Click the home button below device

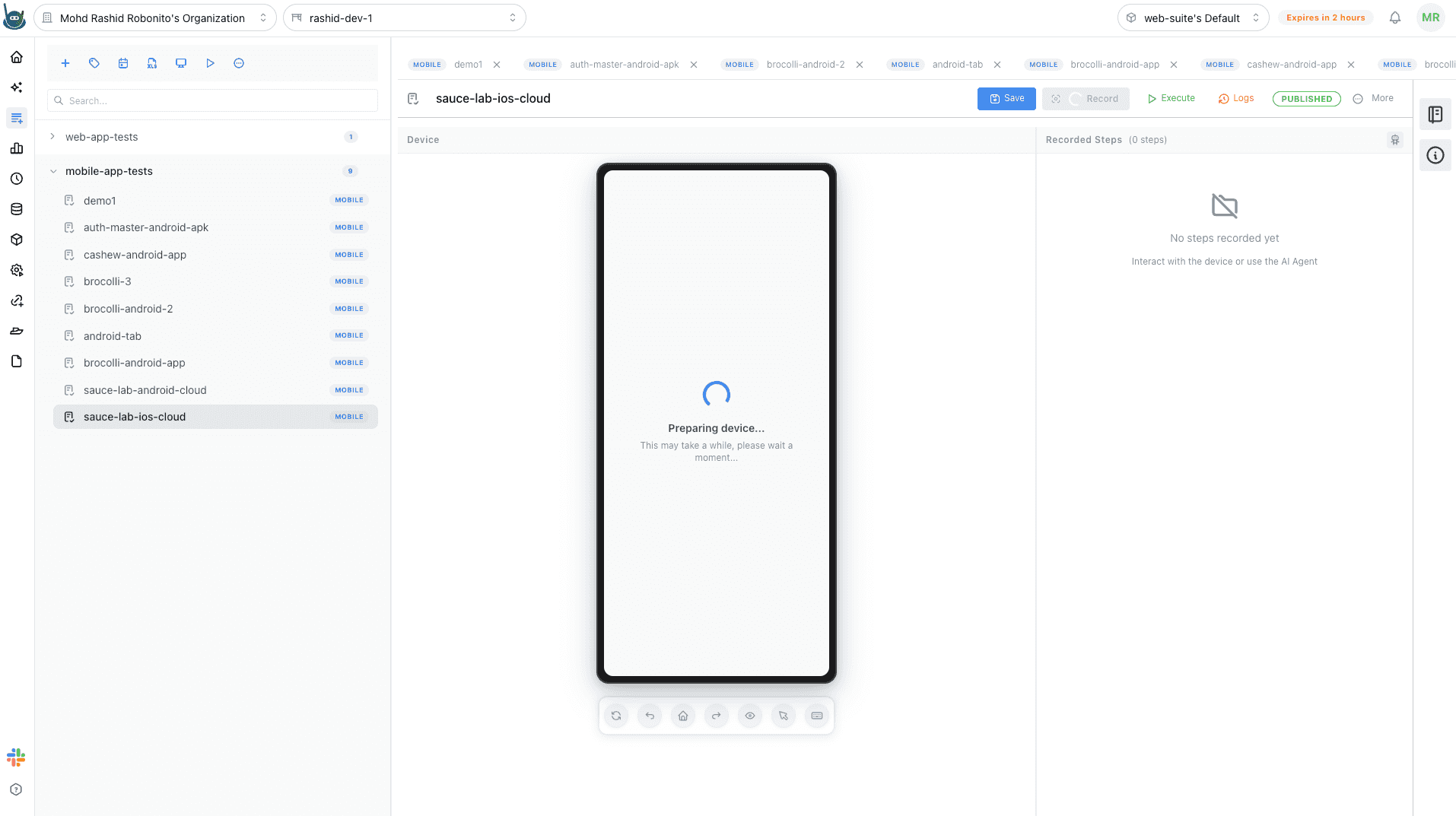point(683,716)
